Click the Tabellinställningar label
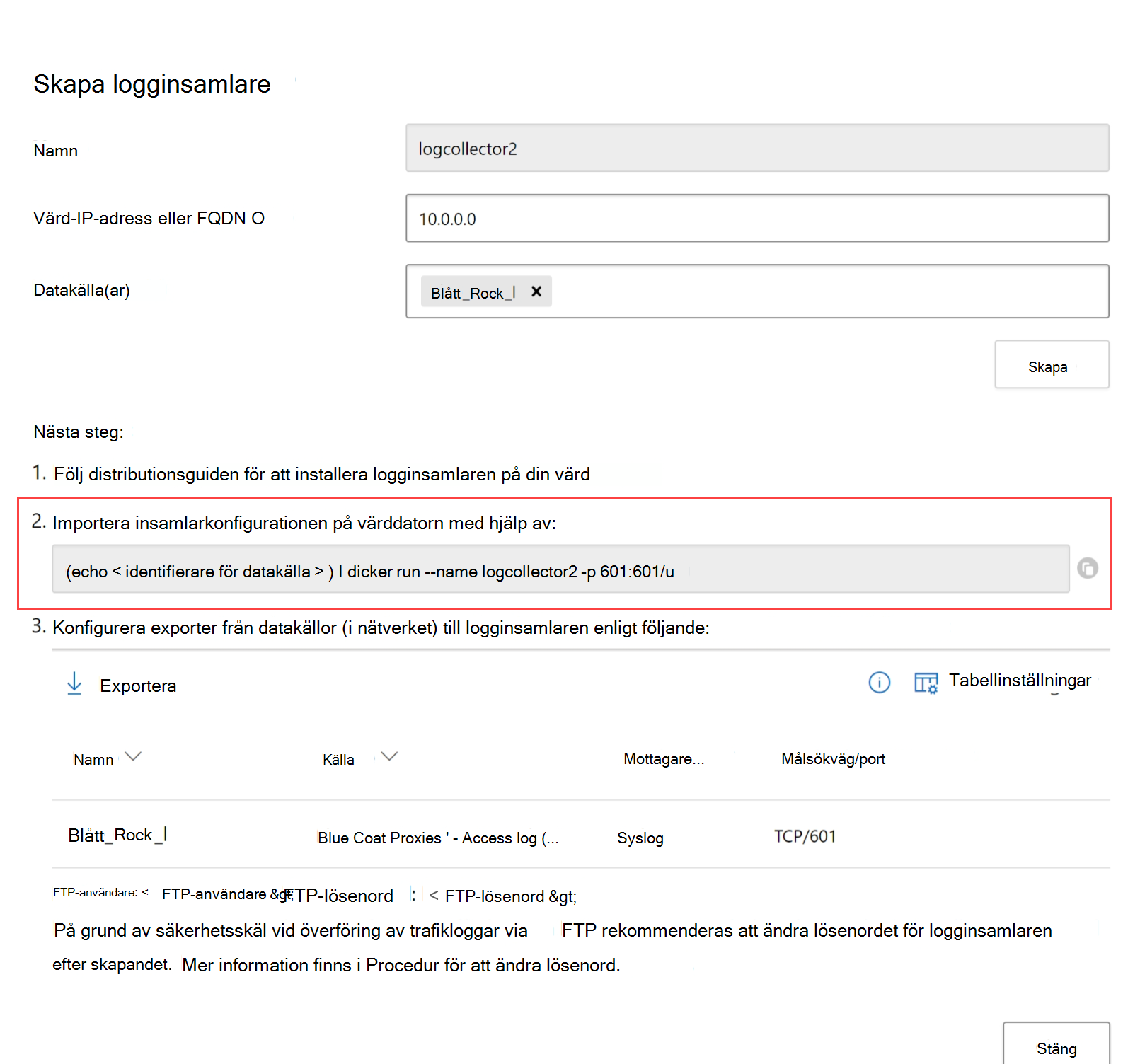The height and width of the screenshot is (1064, 1140). pos(1020,681)
